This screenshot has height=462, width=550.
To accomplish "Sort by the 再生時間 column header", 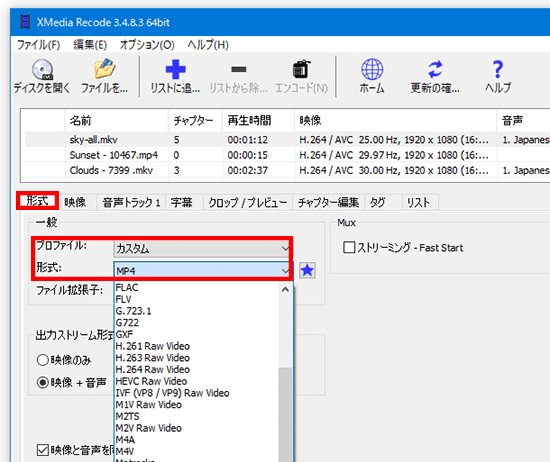I will 258,121.
